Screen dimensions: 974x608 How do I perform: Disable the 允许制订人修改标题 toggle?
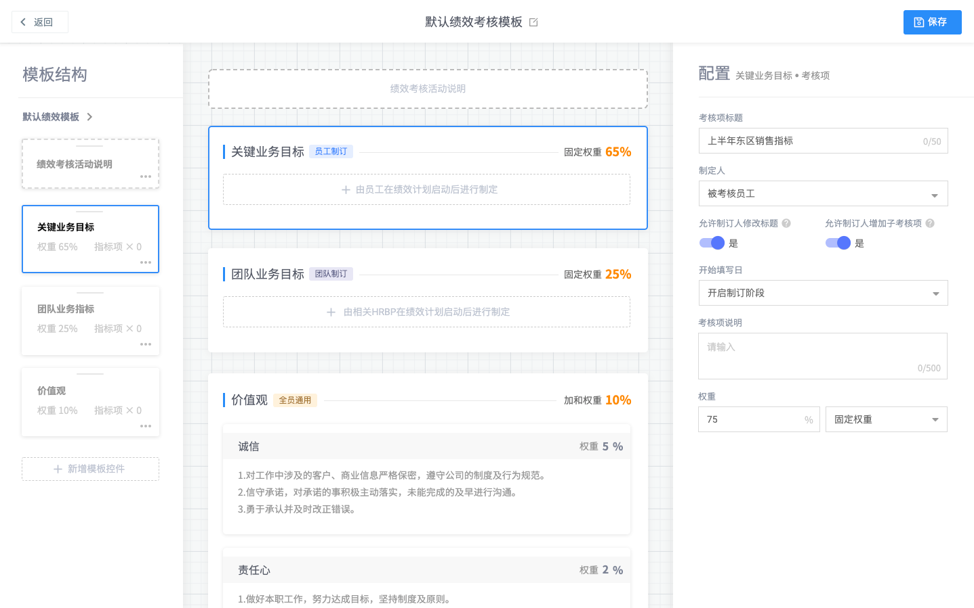click(711, 242)
